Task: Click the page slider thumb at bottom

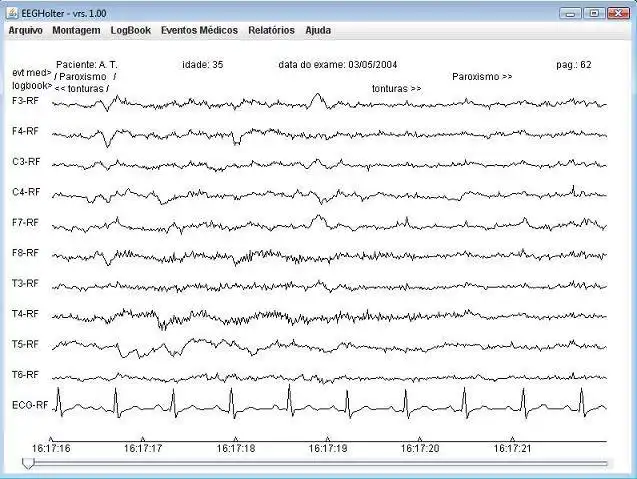Action: click(28, 463)
